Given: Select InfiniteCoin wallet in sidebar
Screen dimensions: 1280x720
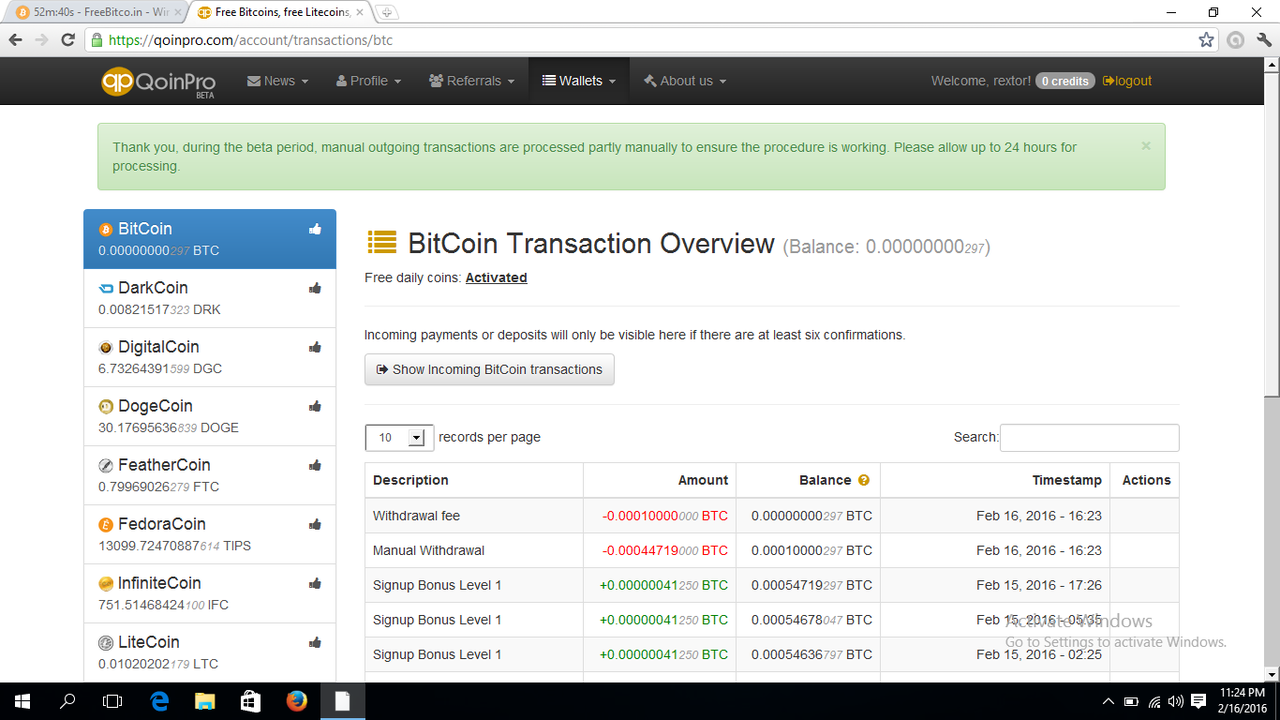Looking at the screenshot, I should (x=210, y=593).
